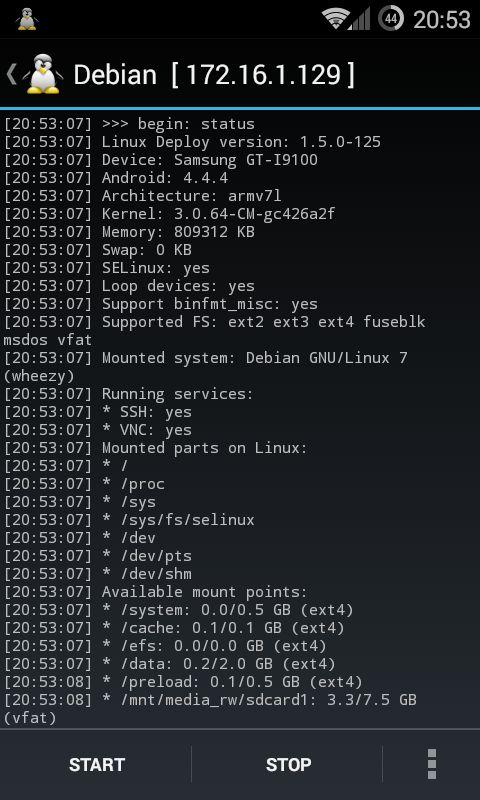Tap the /data: 0.2/2.0 GB line

169,664
